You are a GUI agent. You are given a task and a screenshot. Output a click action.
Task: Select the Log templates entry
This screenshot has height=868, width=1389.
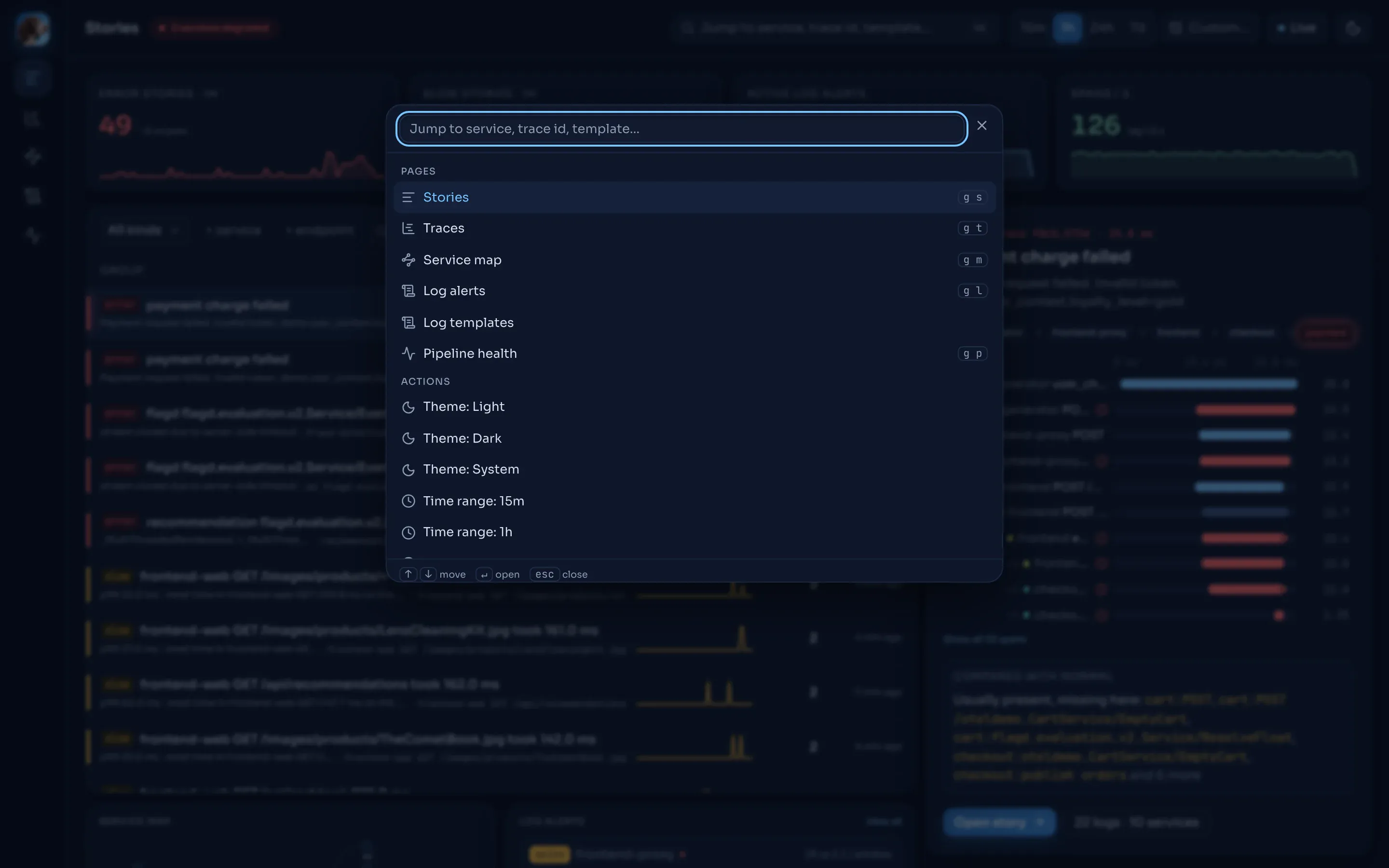(694, 323)
